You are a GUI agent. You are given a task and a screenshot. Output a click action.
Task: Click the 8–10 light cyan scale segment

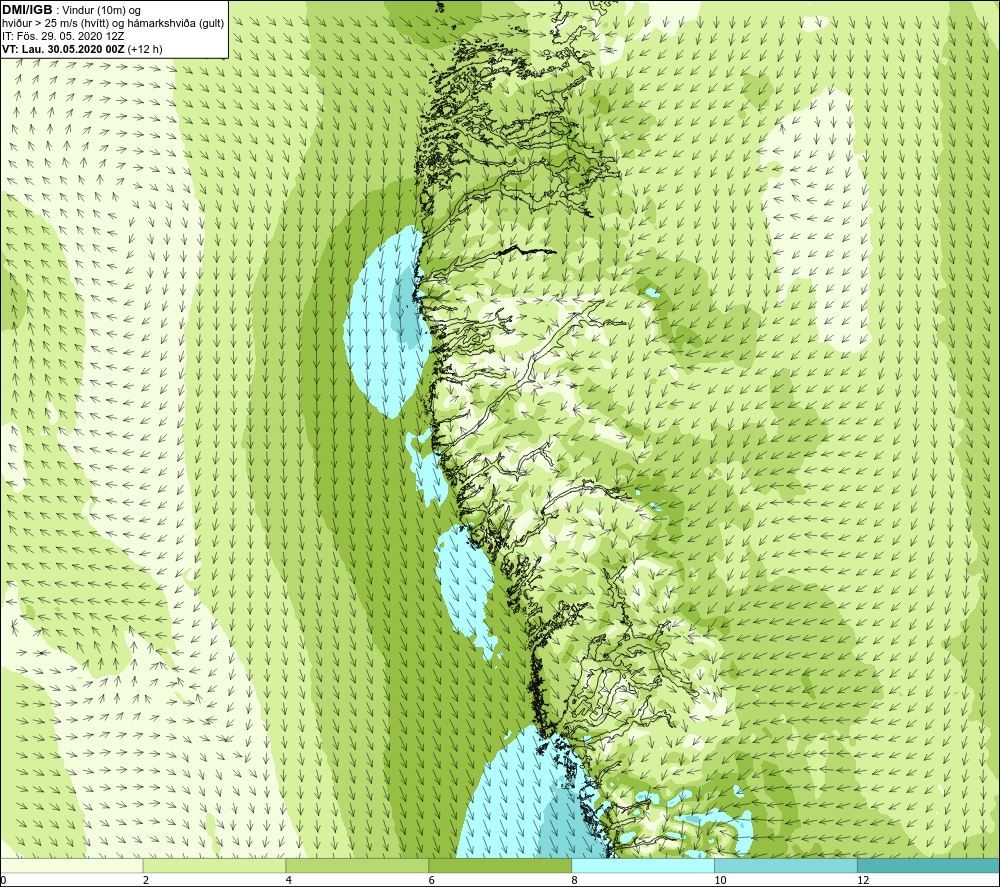point(643,865)
